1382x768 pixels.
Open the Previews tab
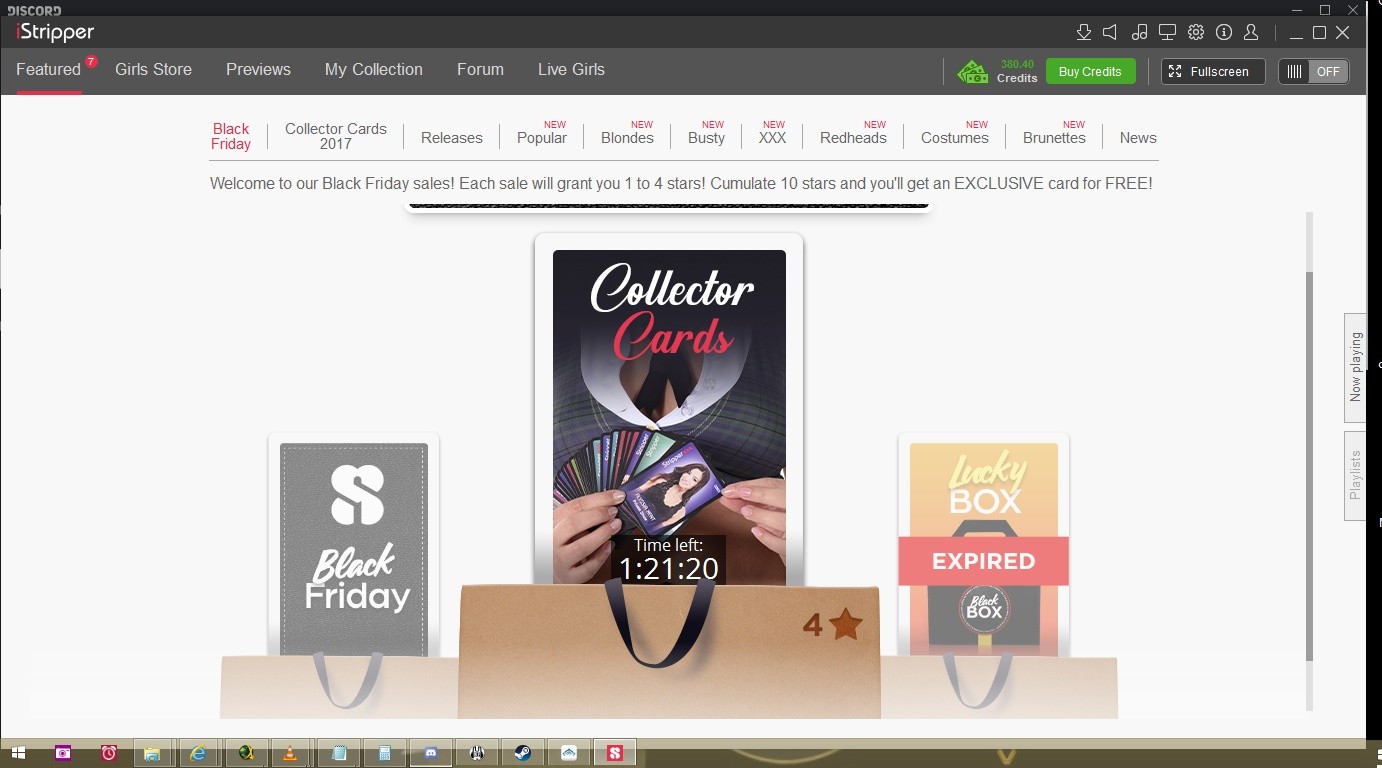(258, 69)
